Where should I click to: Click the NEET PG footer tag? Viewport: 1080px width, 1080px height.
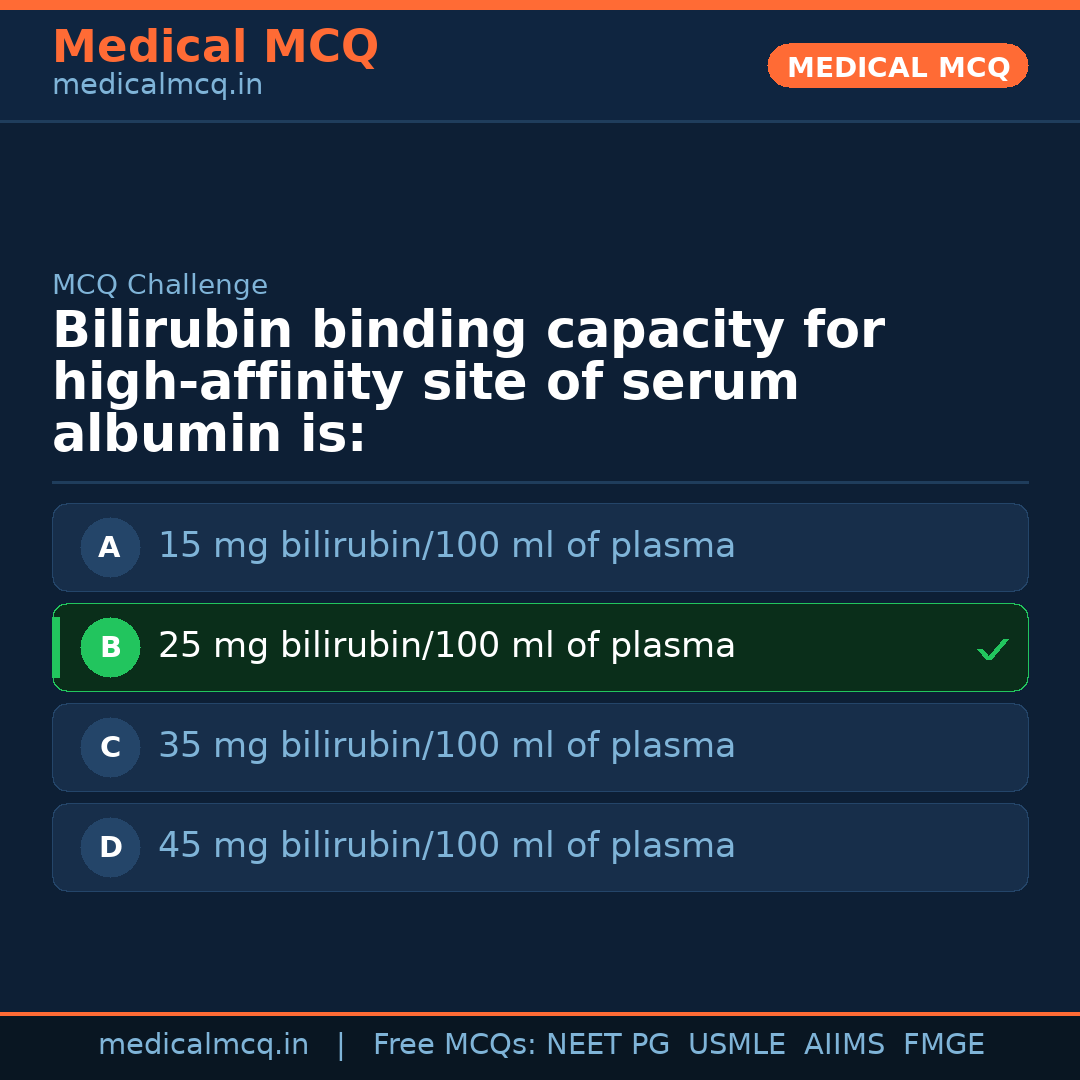[608, 1045]
